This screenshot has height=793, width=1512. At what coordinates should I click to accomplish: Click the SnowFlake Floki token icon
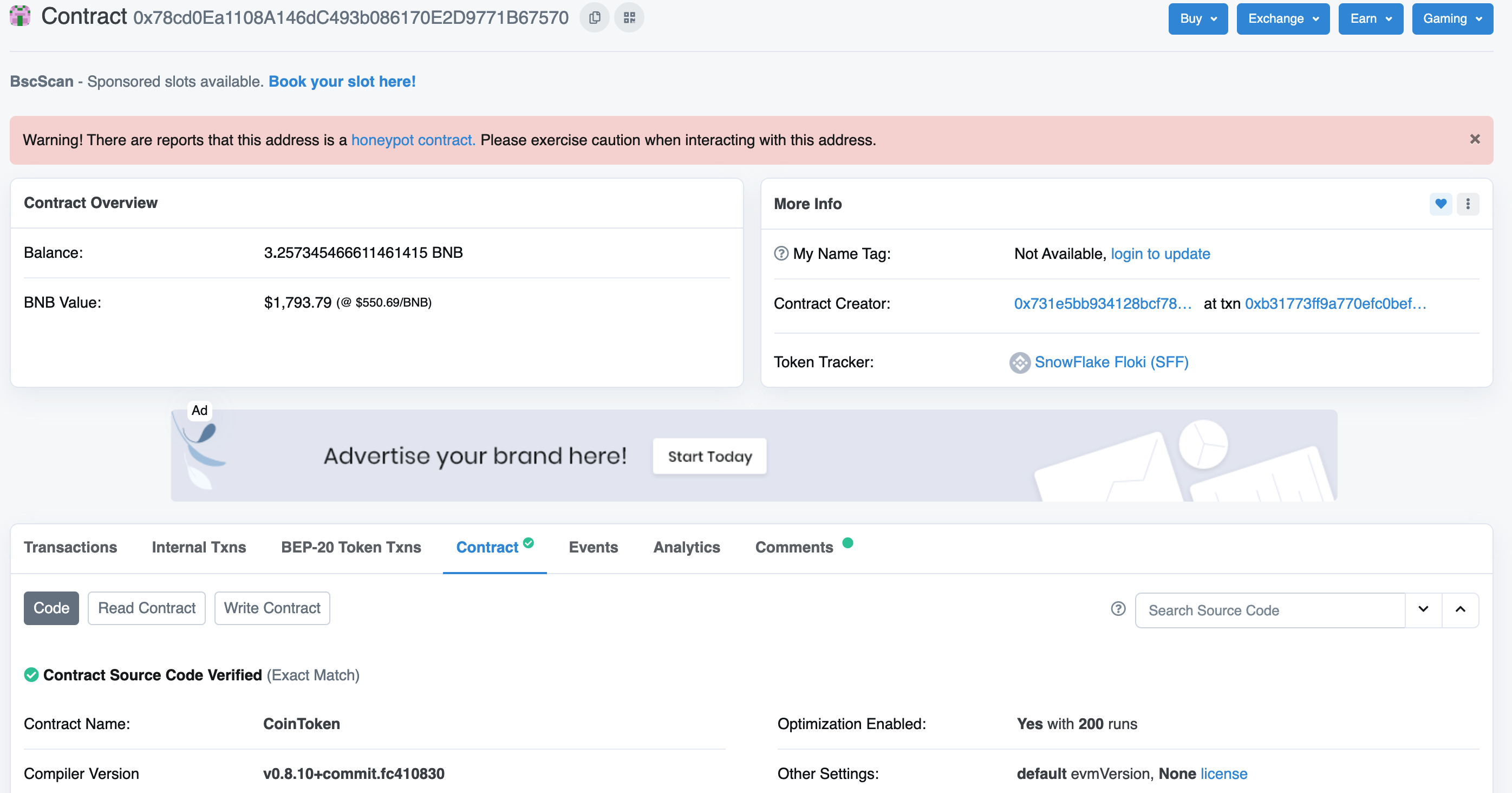(1020, 363)
